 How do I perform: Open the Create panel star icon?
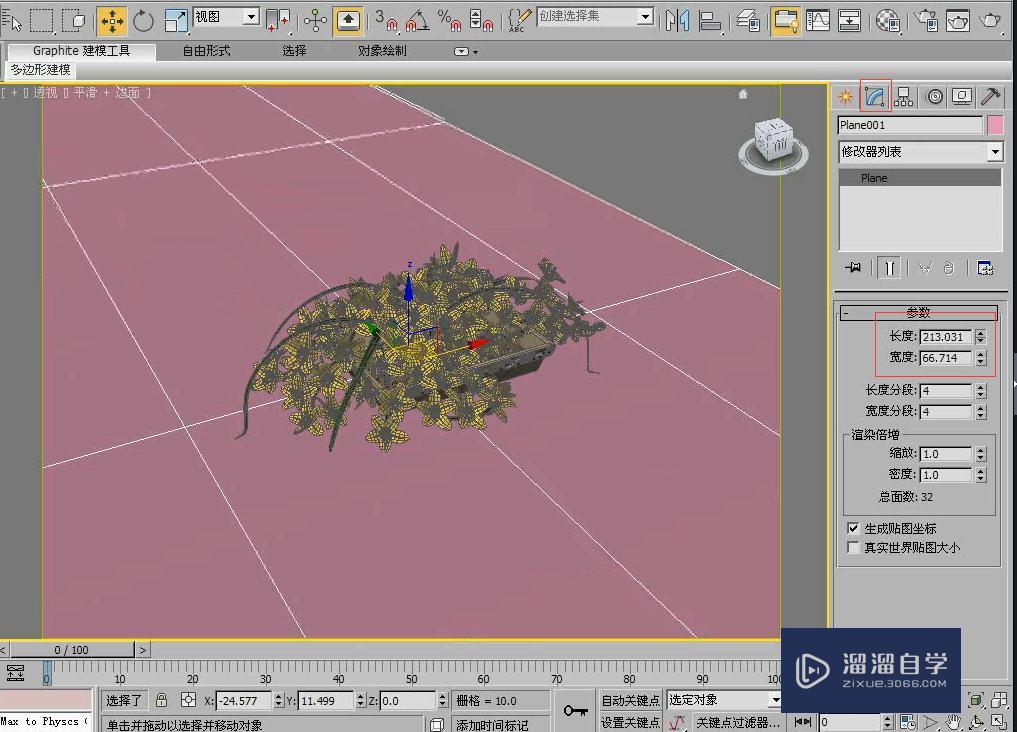tap(846, 97)
